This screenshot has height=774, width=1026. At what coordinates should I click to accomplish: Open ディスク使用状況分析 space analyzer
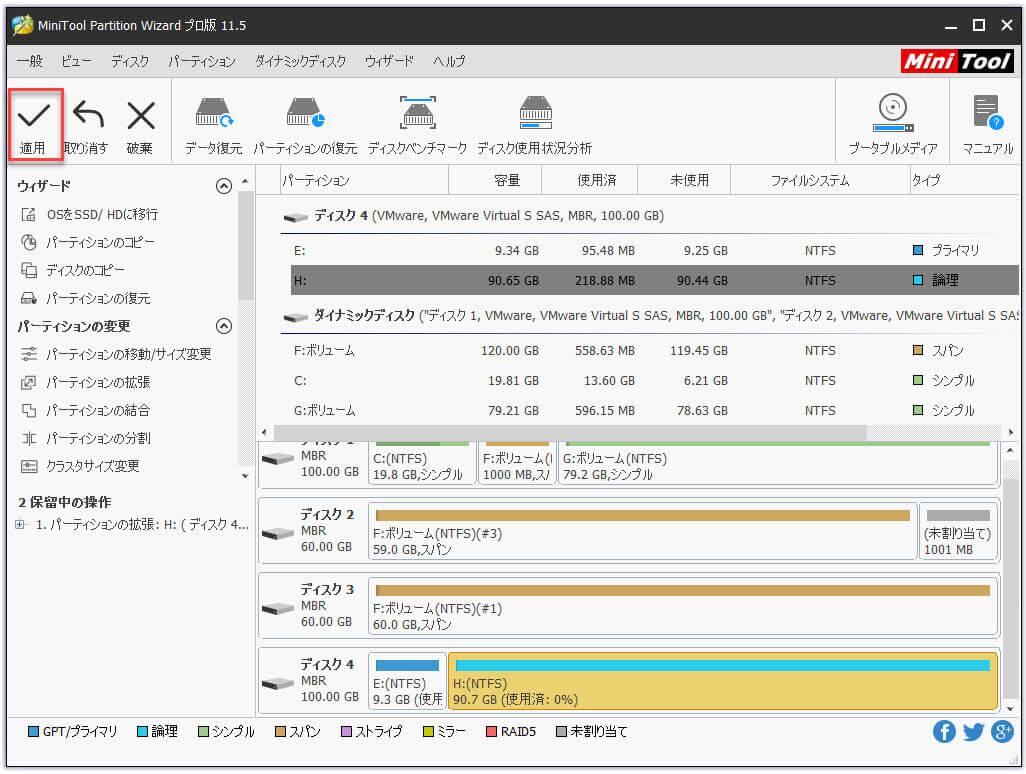(535, 116)
